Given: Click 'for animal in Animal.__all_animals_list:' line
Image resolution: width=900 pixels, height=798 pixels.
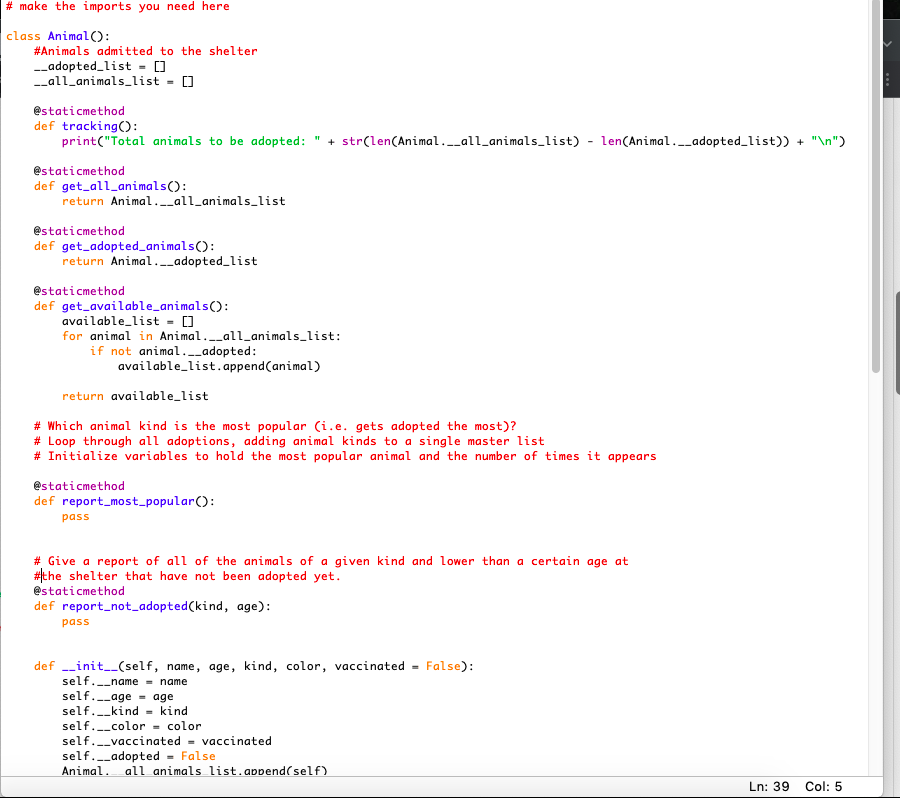Looking at the screenshot, I should coord(201,336).
